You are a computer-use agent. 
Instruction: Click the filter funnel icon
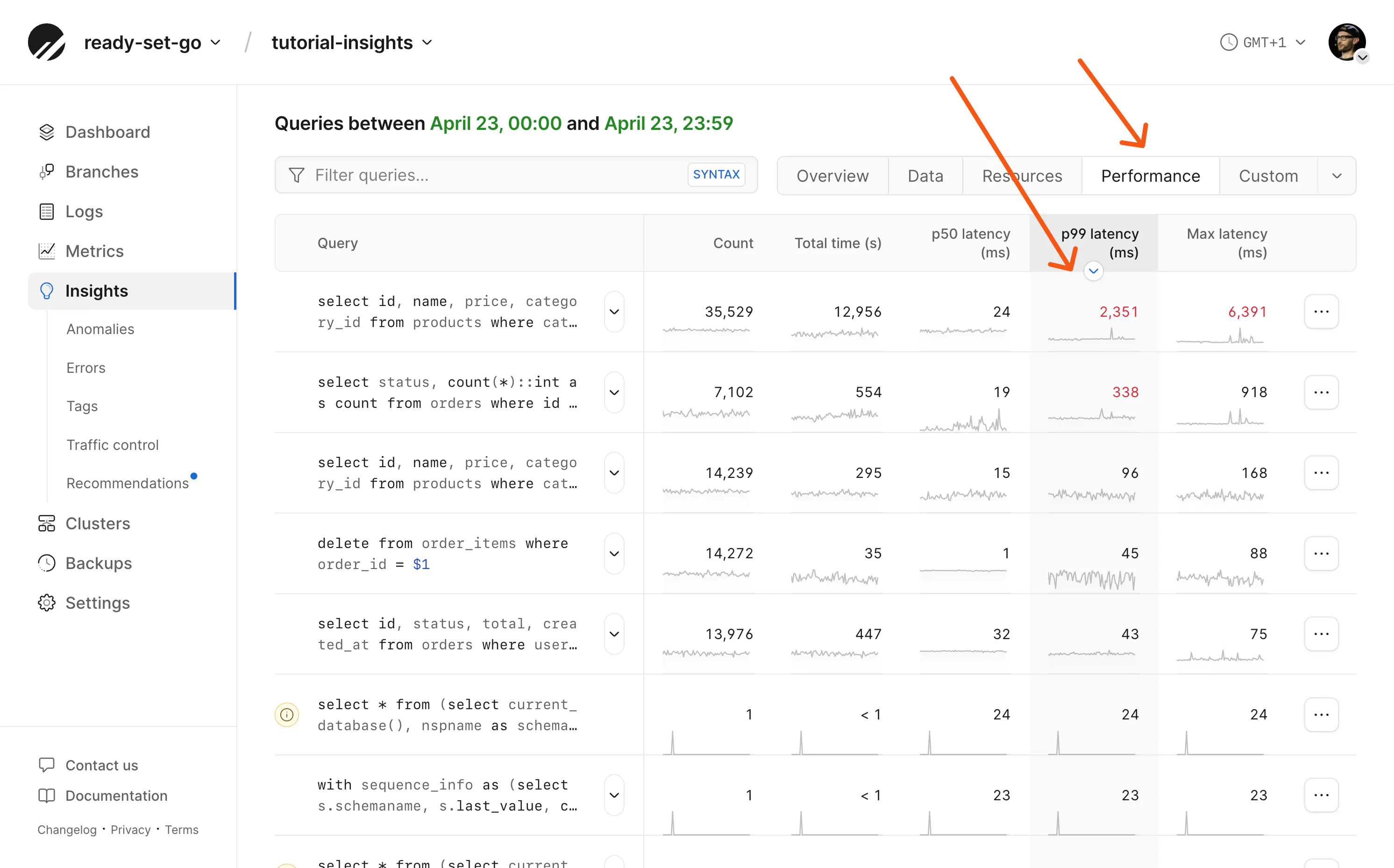(297, 175)
